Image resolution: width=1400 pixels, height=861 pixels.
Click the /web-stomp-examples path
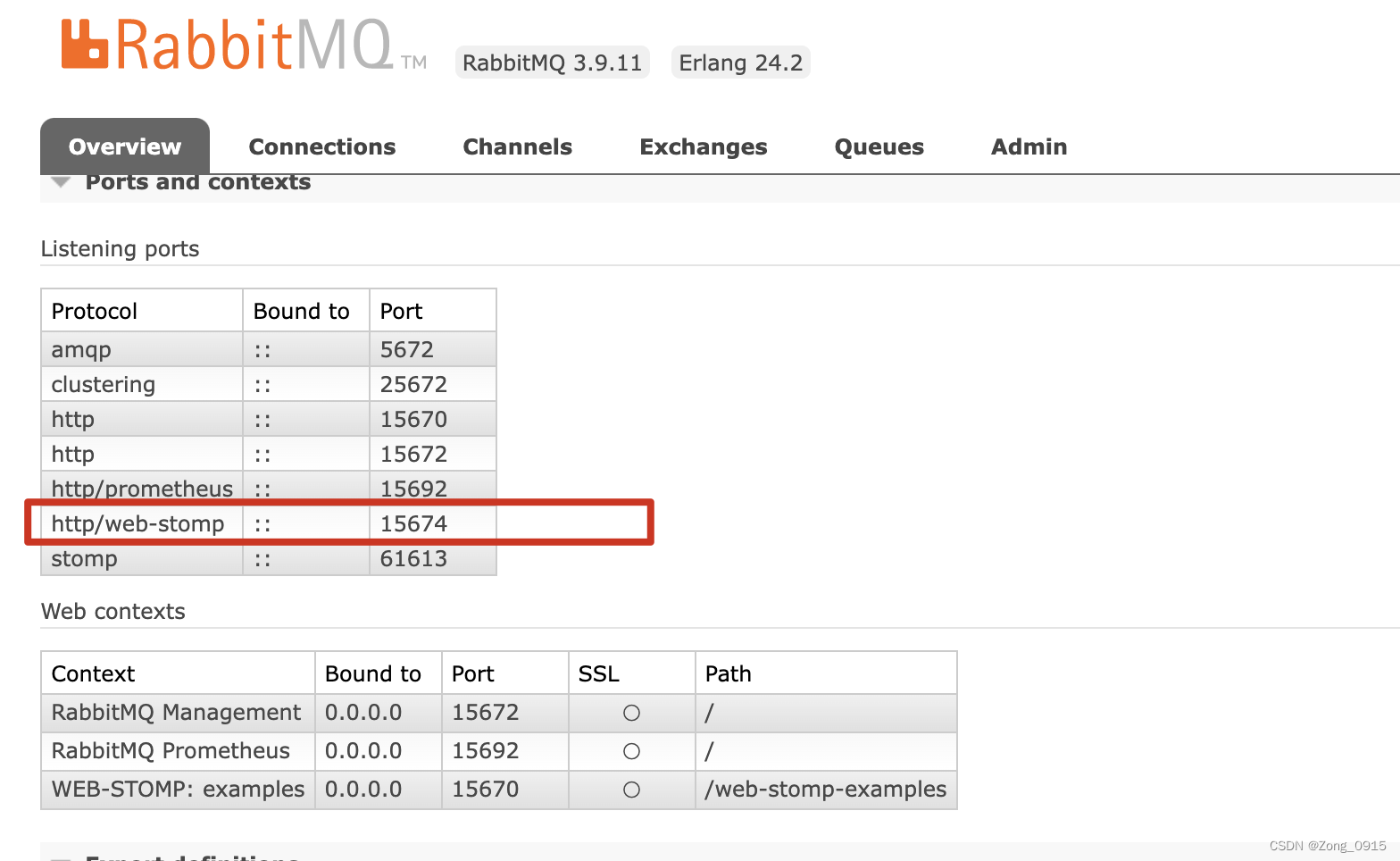tap(826, 790)
